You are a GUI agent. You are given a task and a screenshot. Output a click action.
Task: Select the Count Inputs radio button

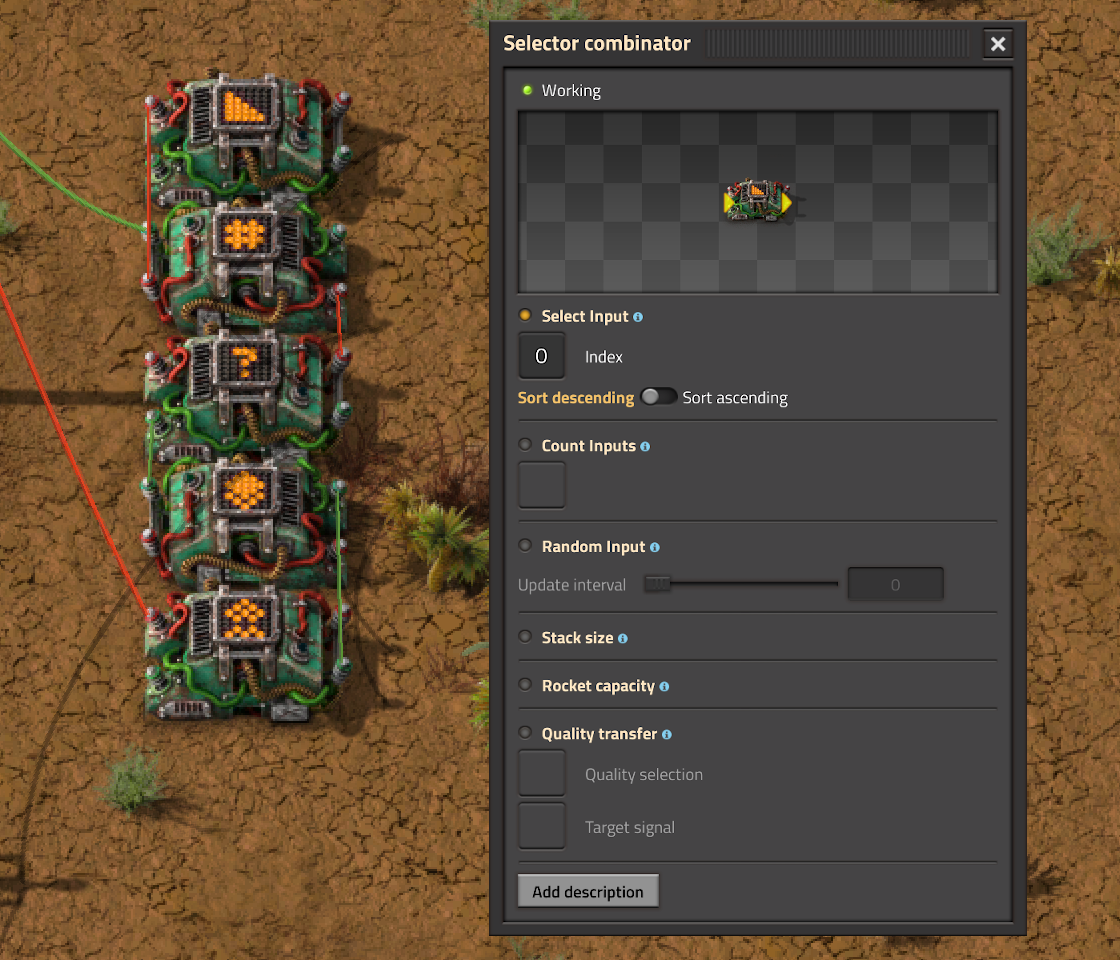(525, 444)
